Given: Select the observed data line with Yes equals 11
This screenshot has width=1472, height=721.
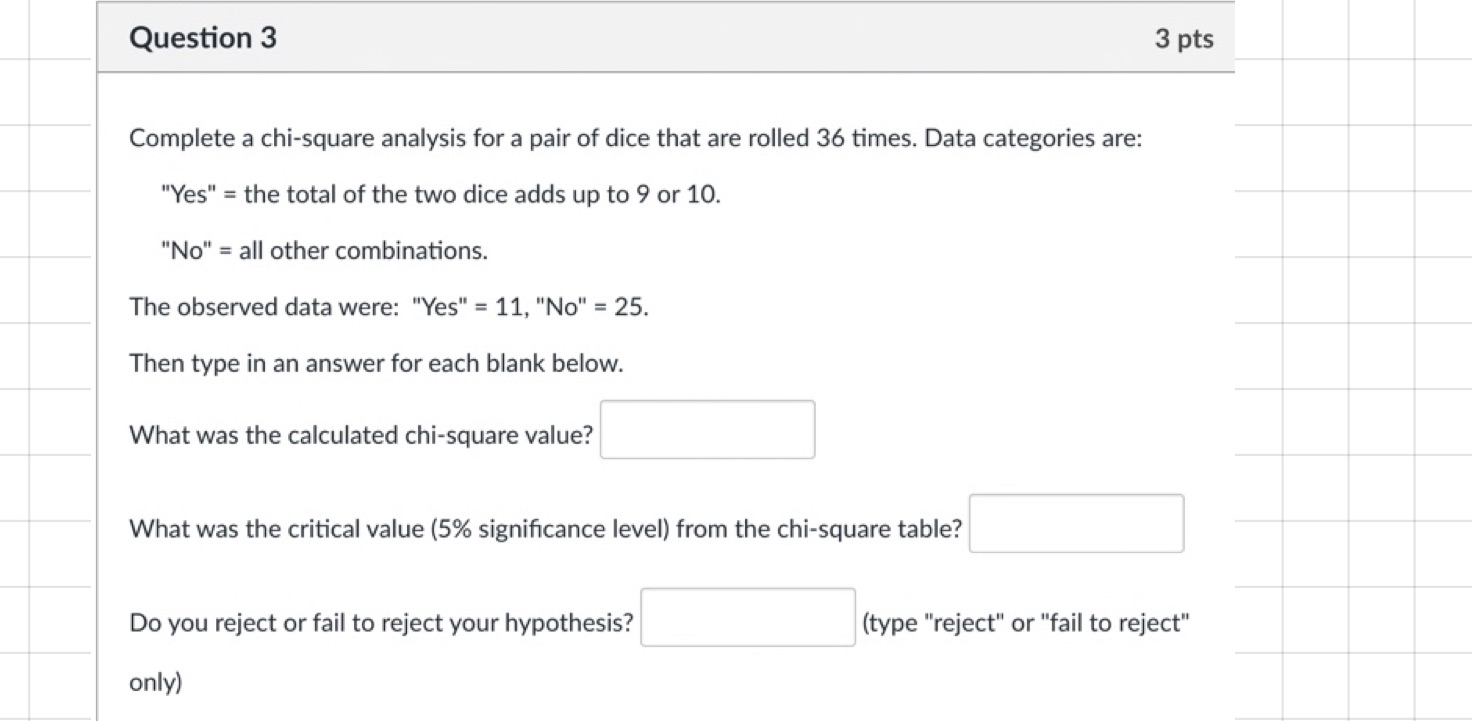Looking at the screenshot, I should pyautogui.click(x=388, y=306).
